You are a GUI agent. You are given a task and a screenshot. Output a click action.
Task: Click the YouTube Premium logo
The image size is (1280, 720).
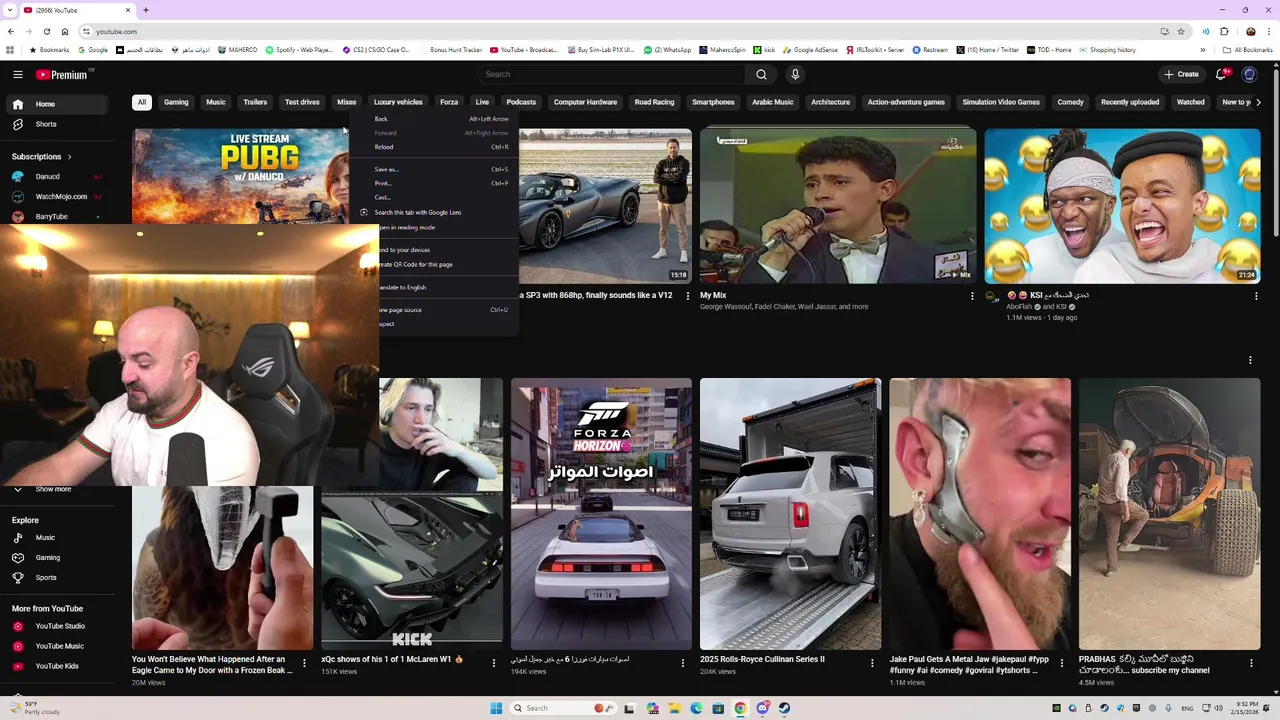64,74
